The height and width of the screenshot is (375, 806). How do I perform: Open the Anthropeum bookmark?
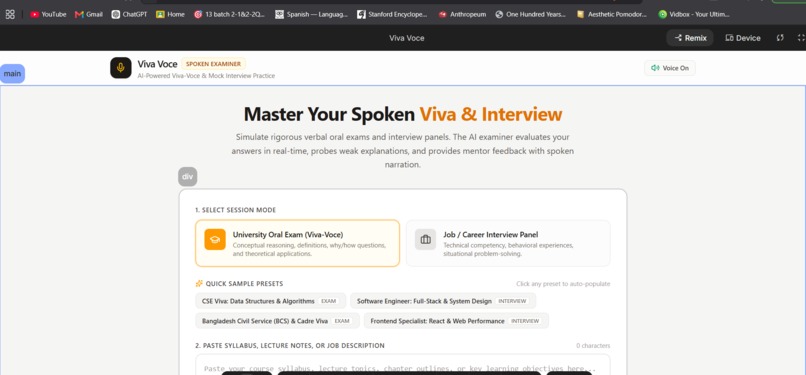point(462,14)
